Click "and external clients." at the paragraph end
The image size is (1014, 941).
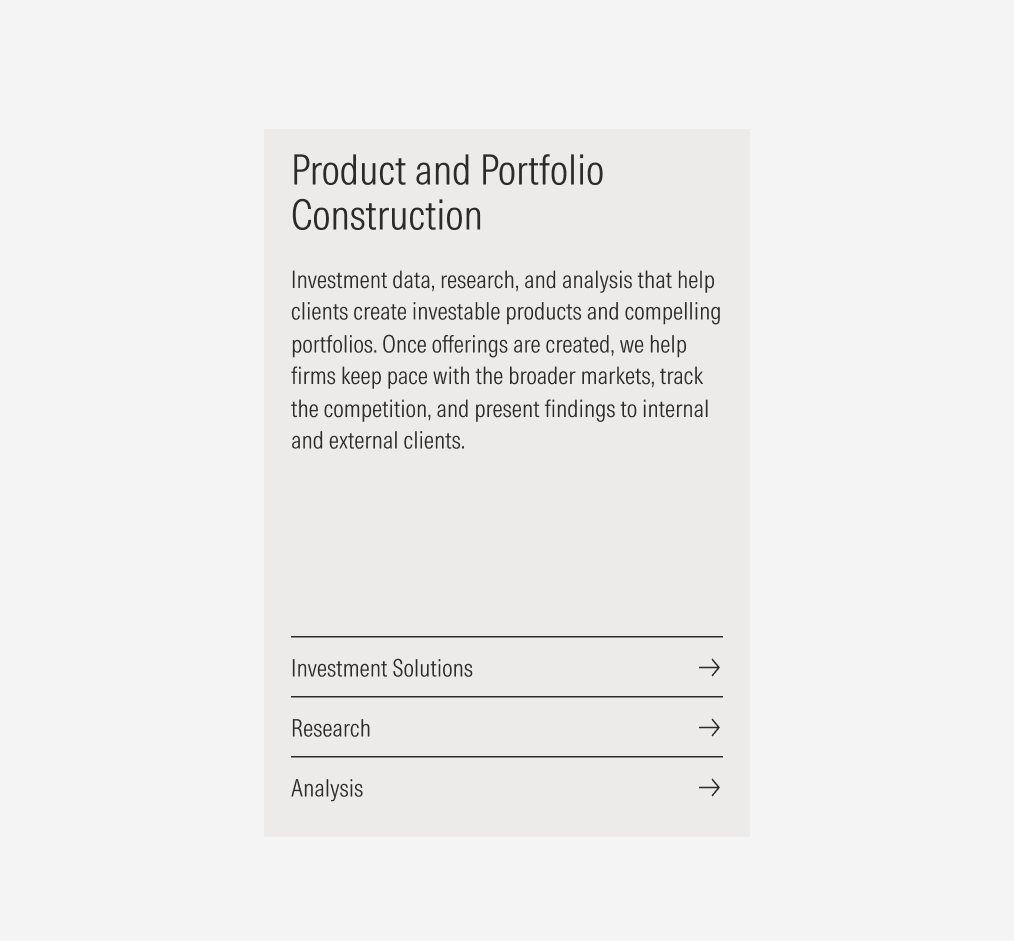378,441
